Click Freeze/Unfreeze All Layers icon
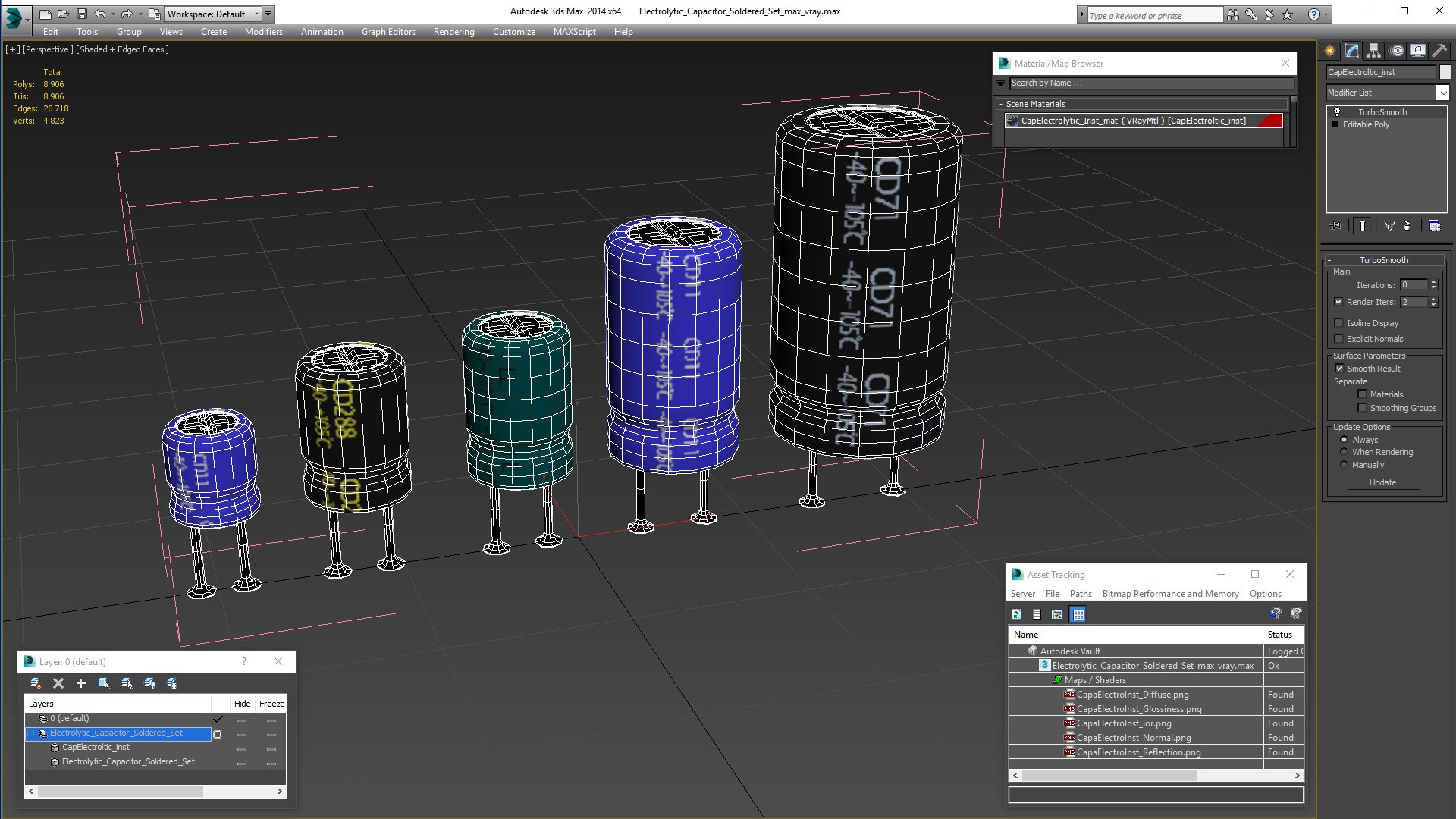The width and height of the screenshot is (1456, 819). 172,683
